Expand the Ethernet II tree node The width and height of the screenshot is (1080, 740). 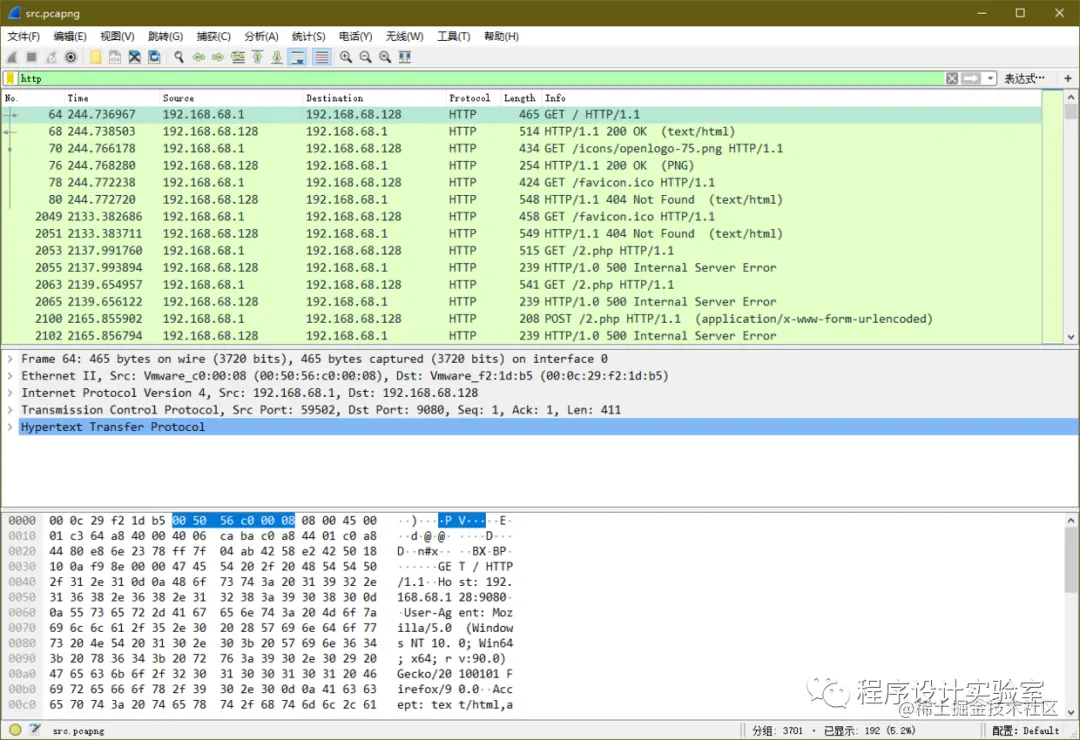10,376
